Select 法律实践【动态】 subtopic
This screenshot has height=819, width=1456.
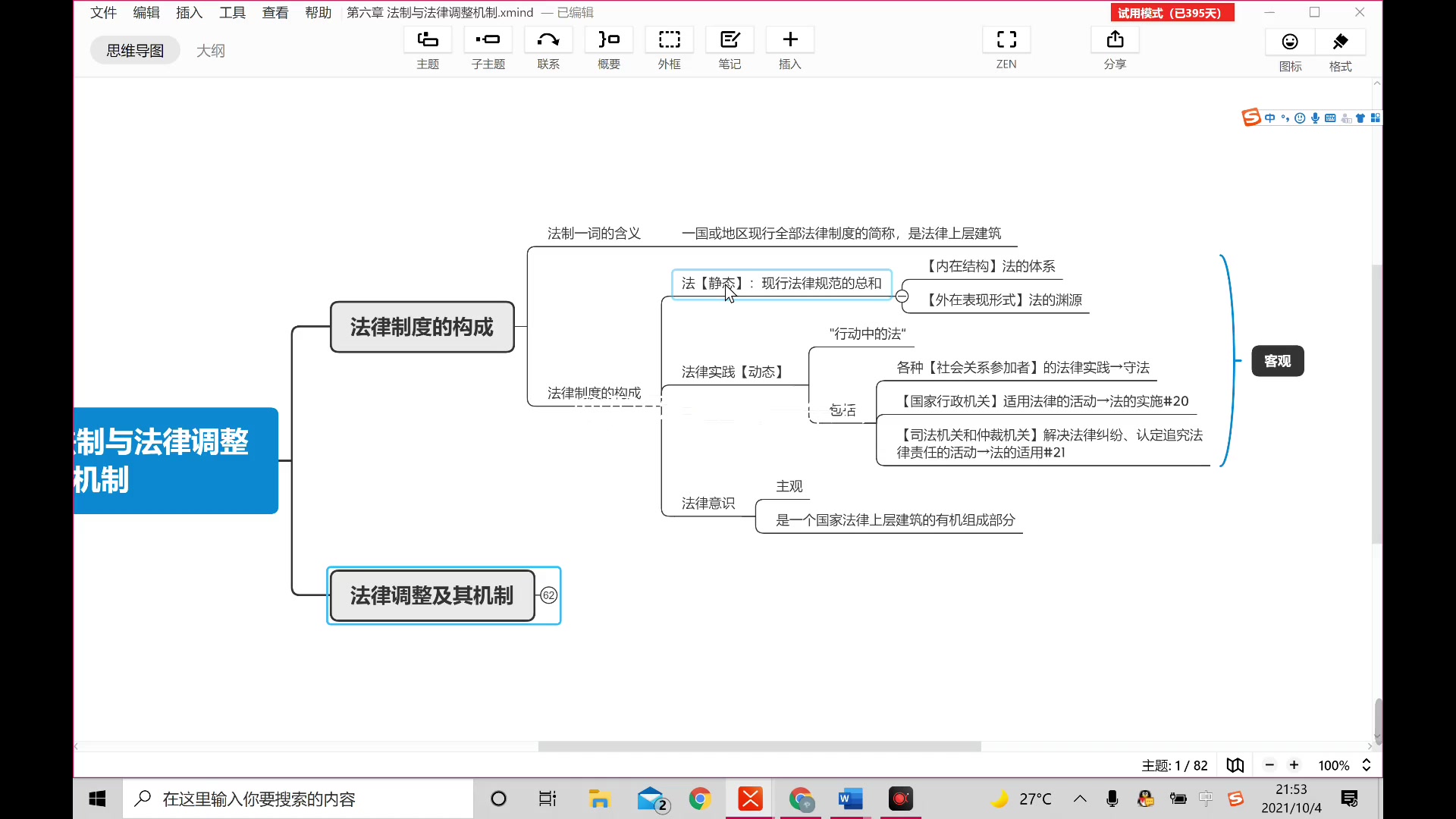click(x=732, y=372)
